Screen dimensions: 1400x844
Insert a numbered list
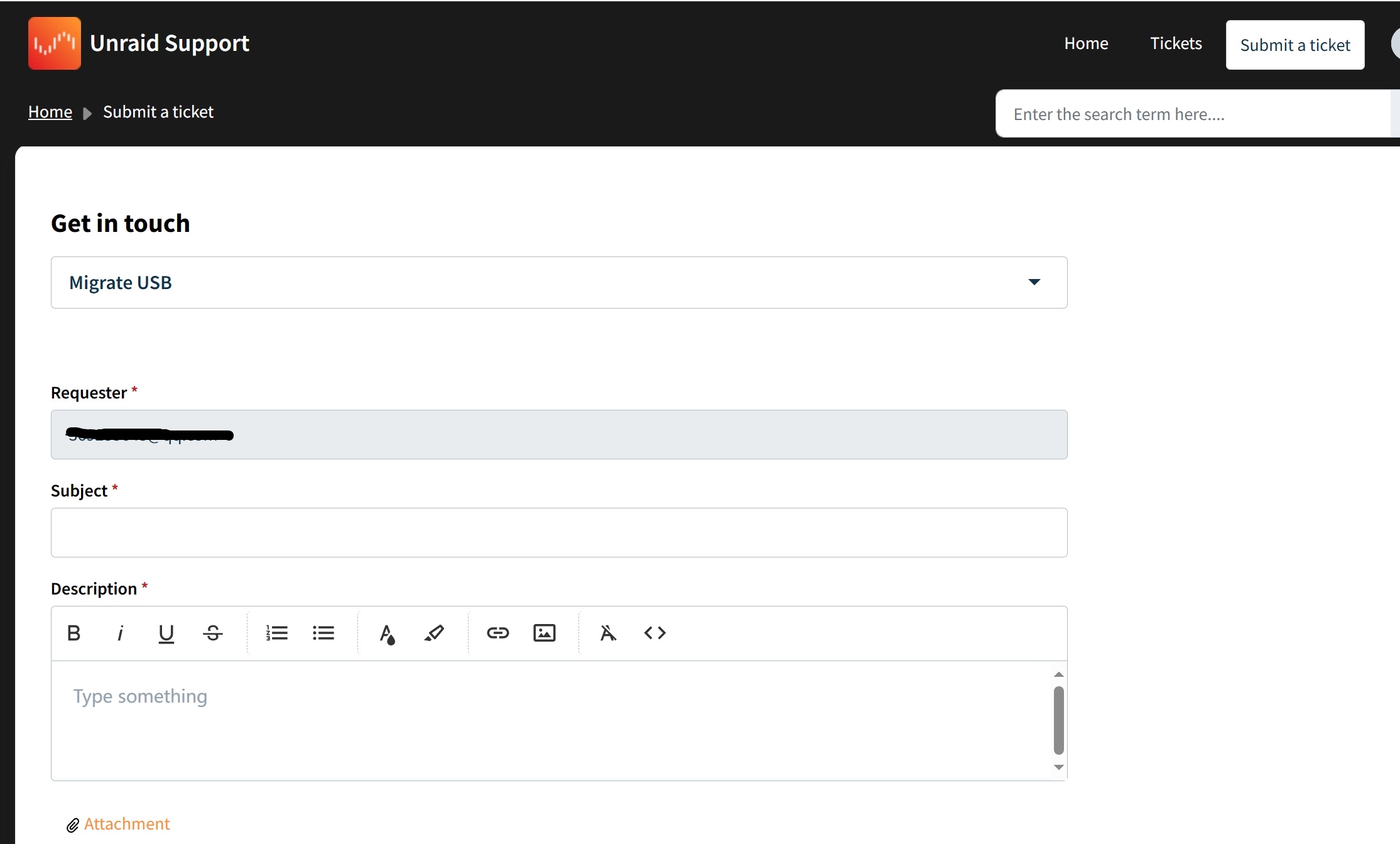tap(277, 633)
